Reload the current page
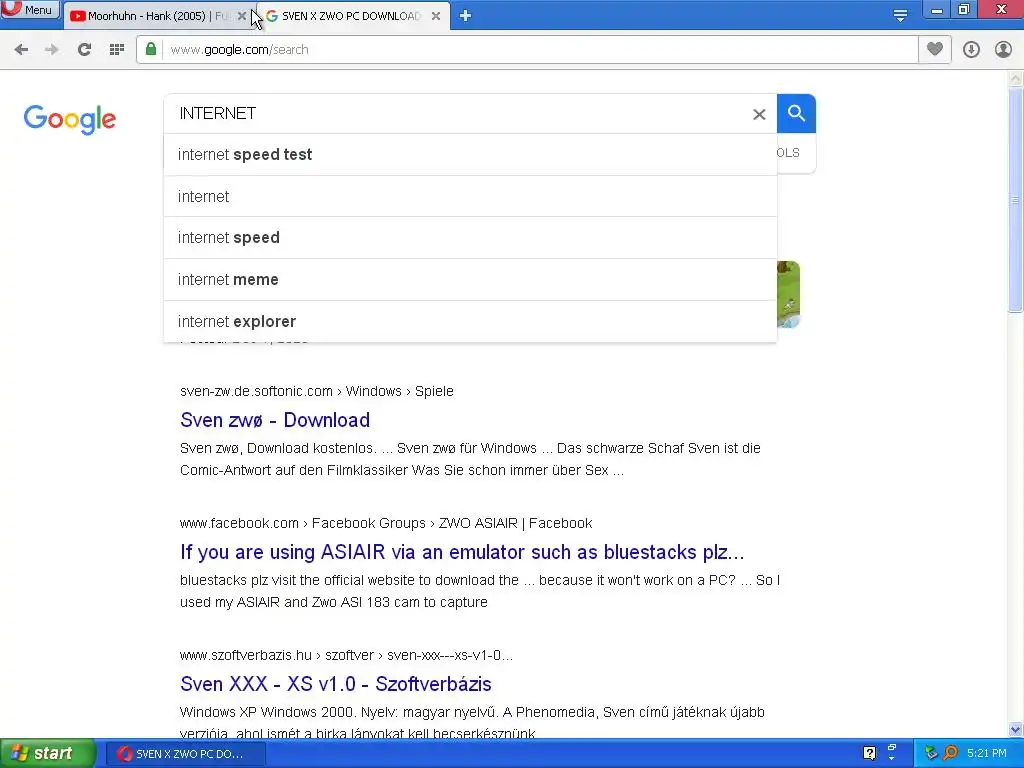Viewport: 1024px width, 768px height. click(x=84, y=50)
